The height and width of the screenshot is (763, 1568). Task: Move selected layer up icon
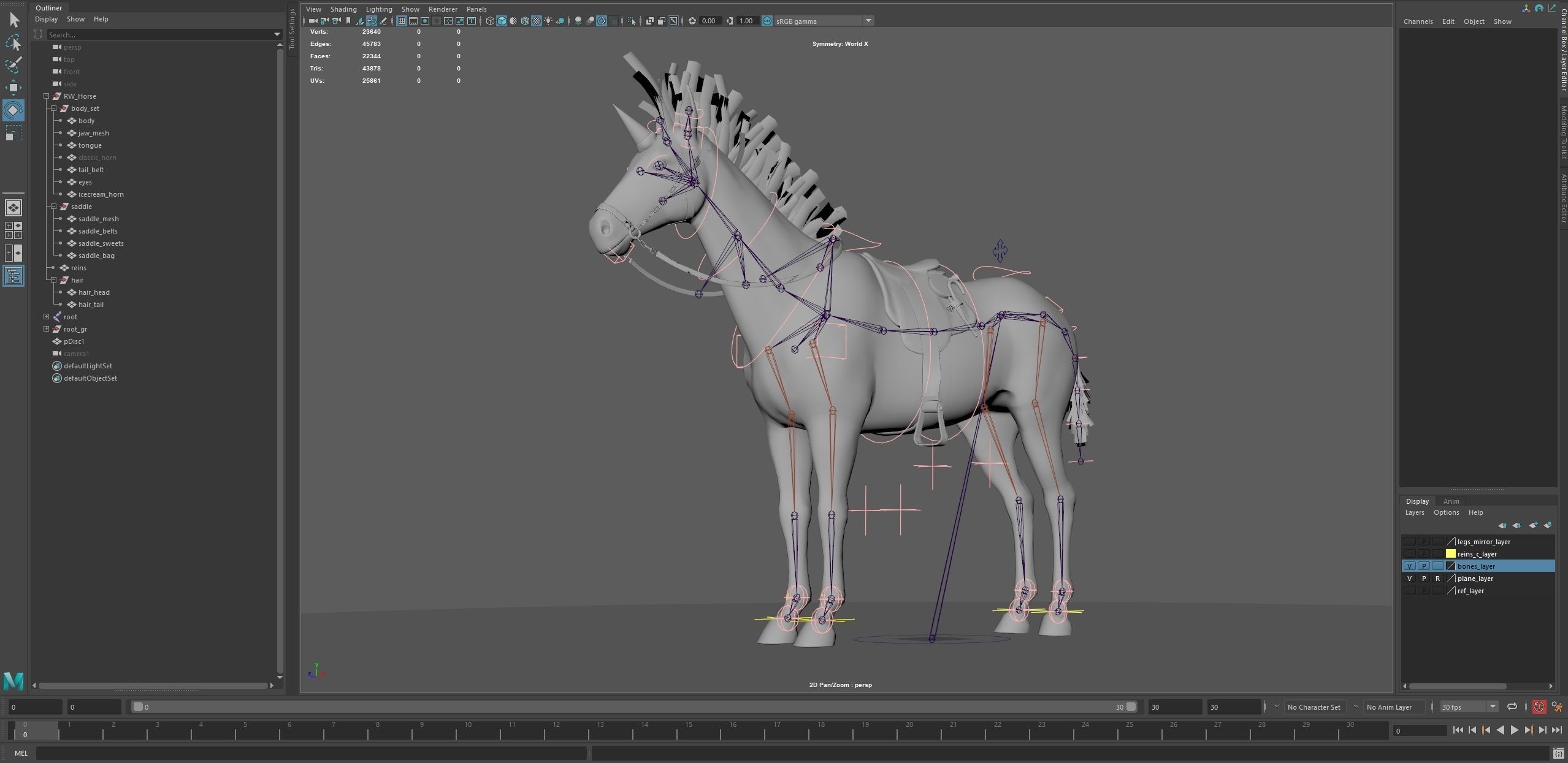pos(1502,525)
